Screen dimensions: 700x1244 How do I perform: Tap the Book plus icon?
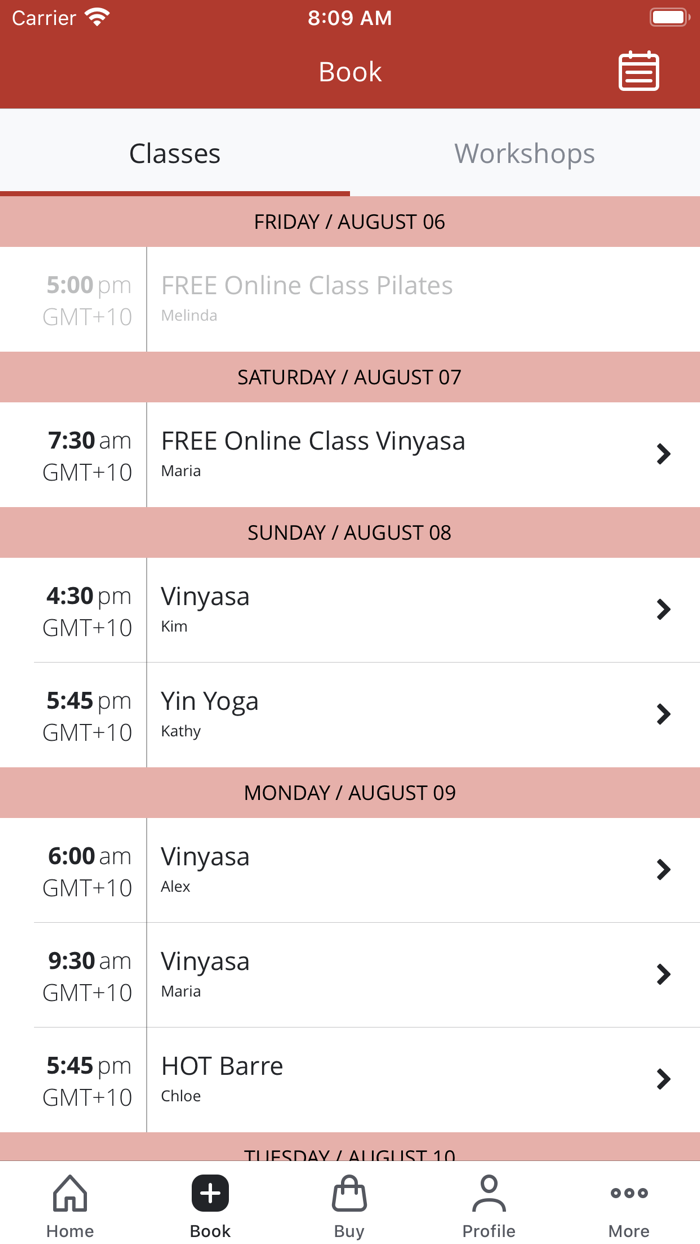209,1193
